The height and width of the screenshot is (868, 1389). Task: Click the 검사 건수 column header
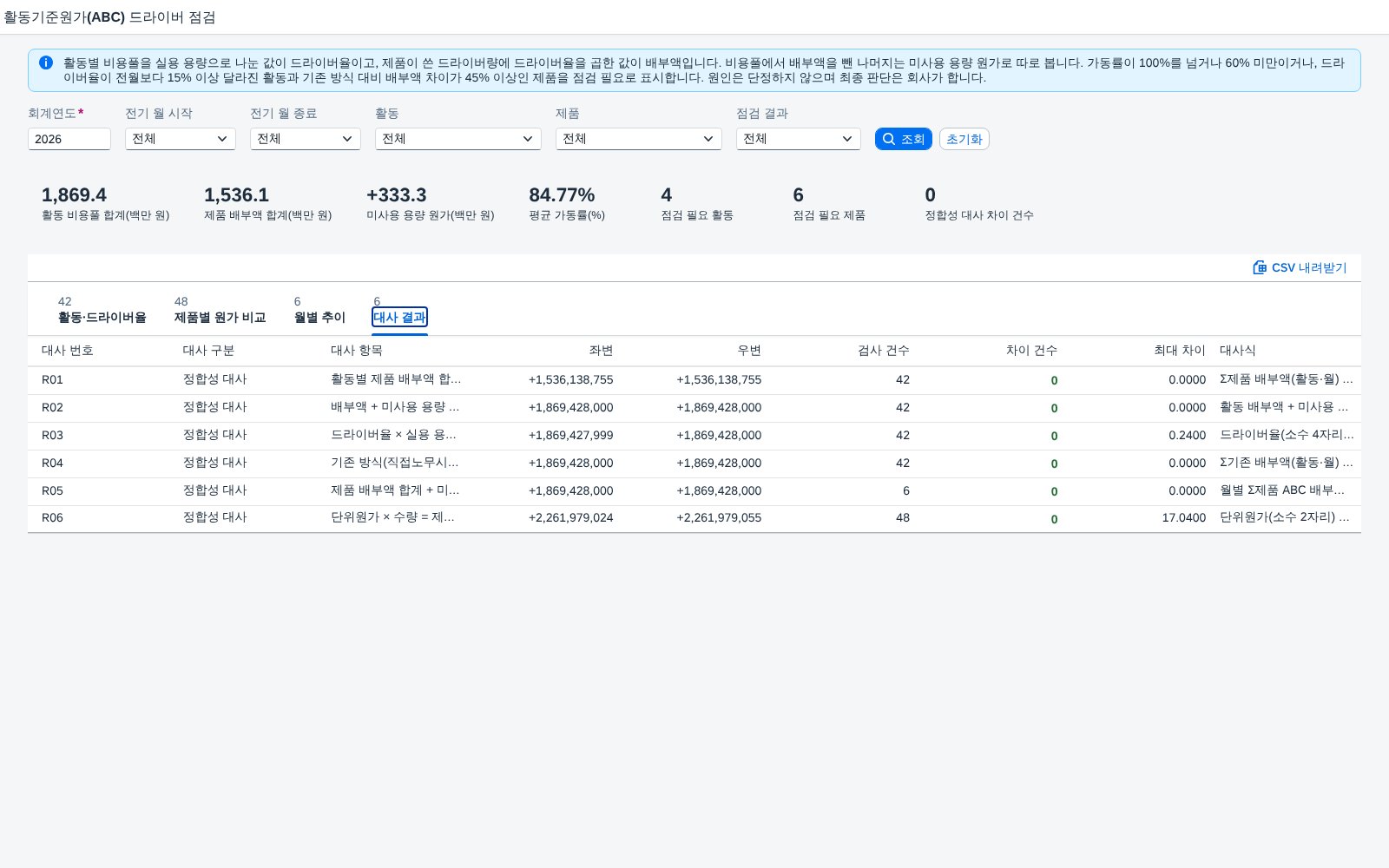click(884, 351)
